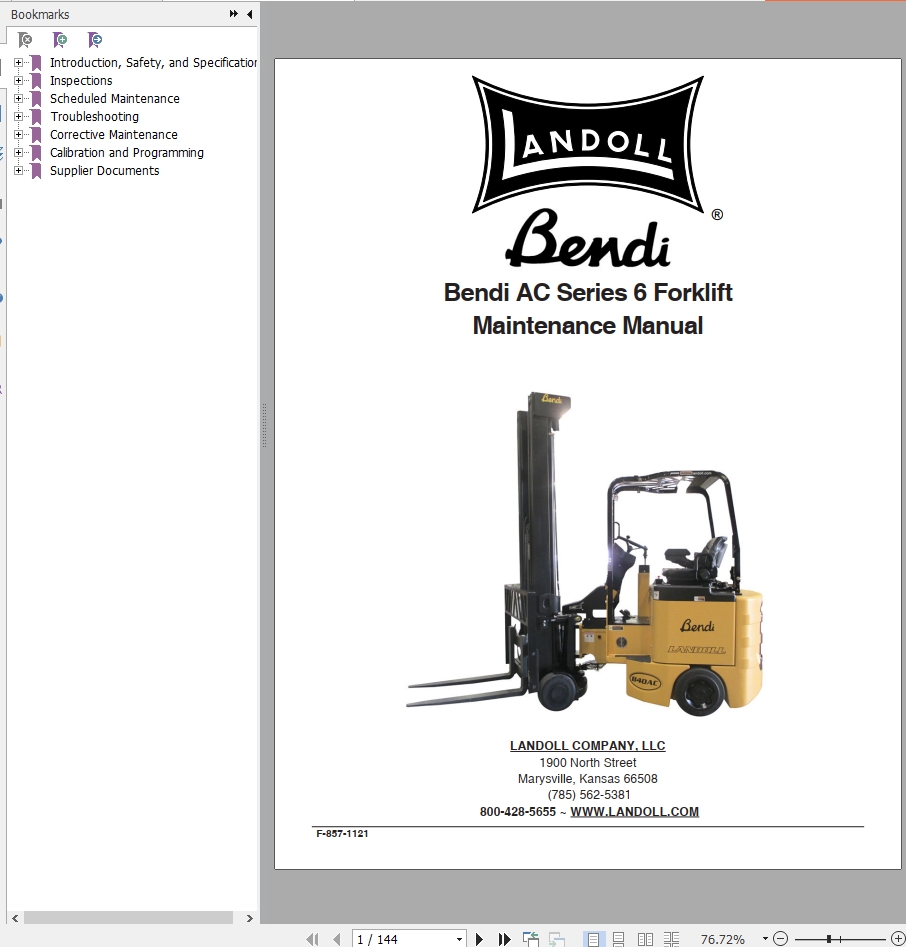Screen dimensions: 906x947
Task: Click the zoom out minus button
Action: [x=780, y=939]
